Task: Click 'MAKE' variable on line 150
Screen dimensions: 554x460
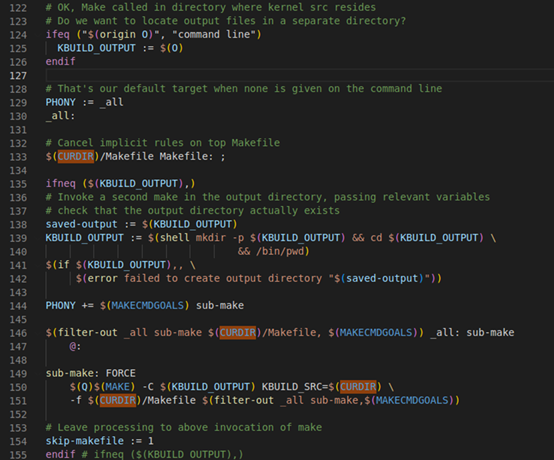Action: pos(117,387)
